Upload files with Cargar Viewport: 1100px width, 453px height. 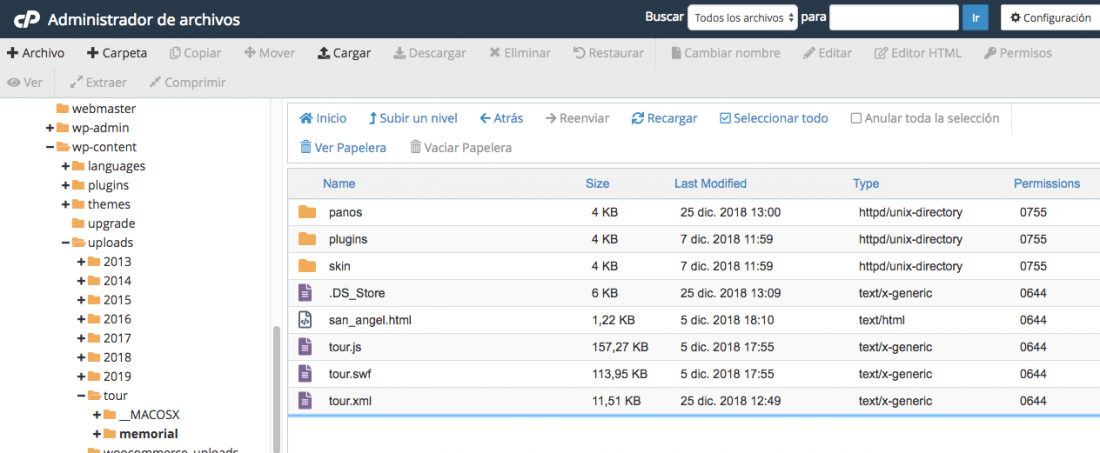click(x=344, y=53)
